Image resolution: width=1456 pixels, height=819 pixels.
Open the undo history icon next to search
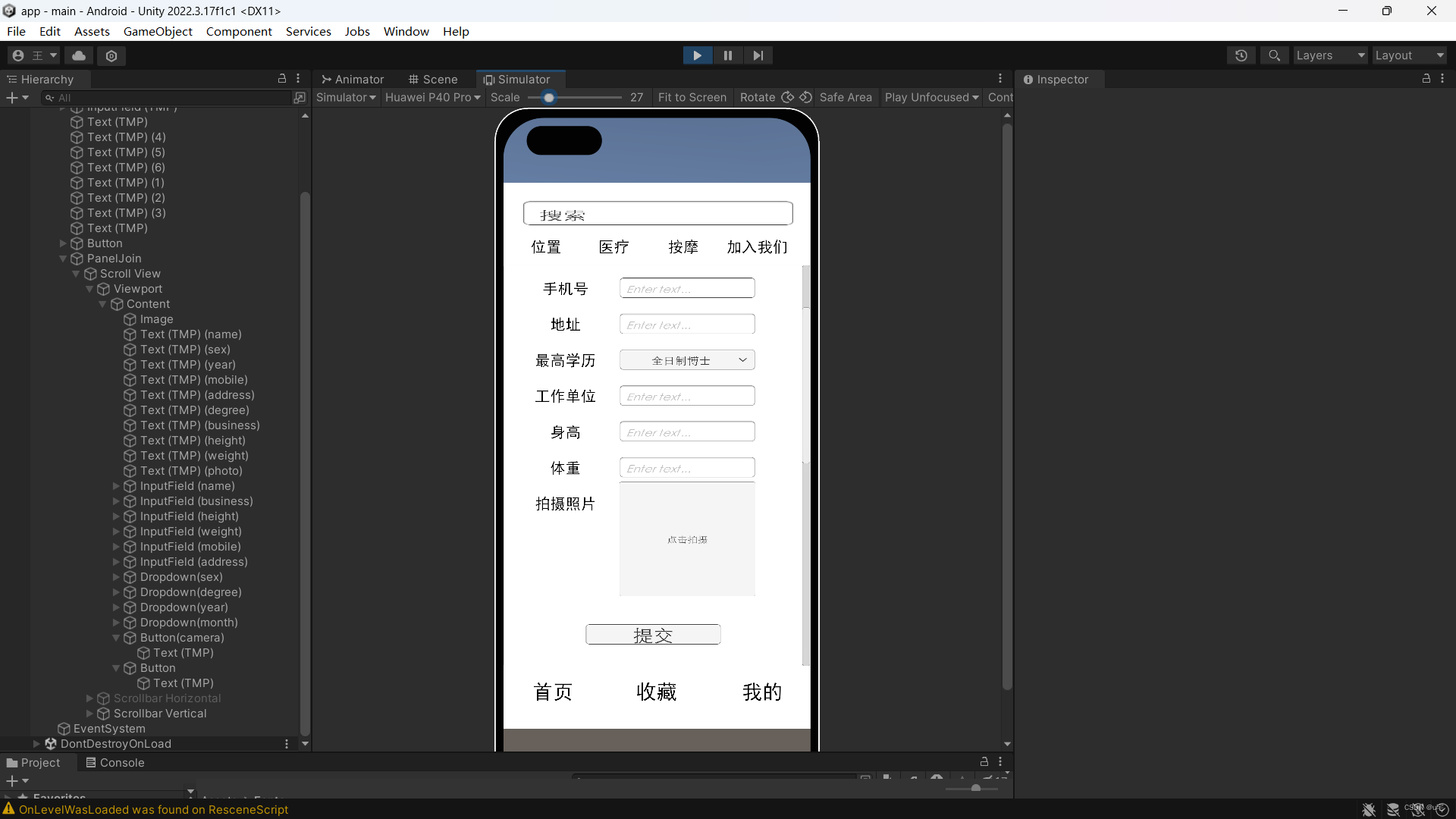1241,55
